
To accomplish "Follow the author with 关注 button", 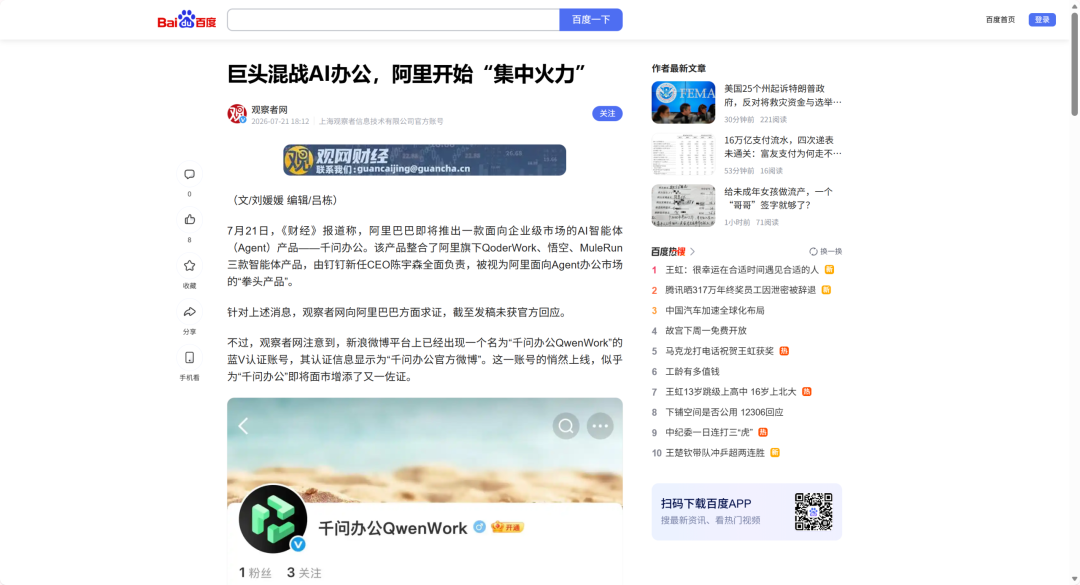I will point(607,114).
